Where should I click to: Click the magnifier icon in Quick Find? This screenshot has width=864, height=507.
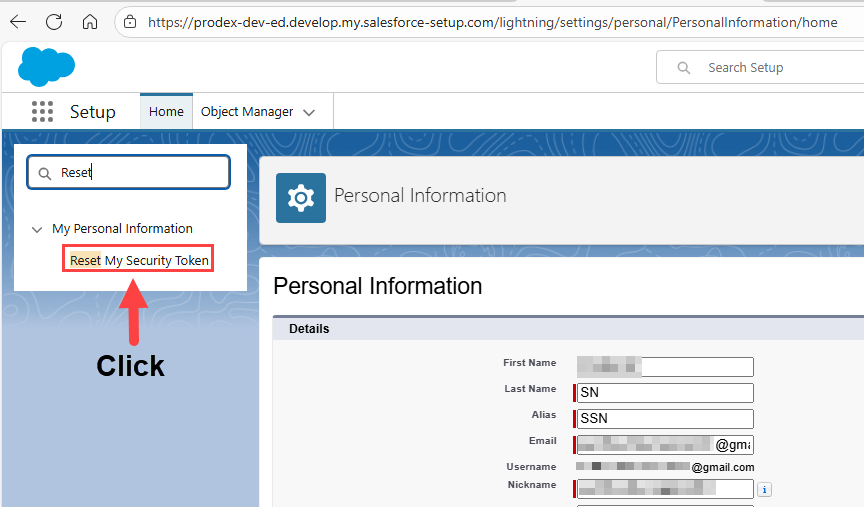45,173
